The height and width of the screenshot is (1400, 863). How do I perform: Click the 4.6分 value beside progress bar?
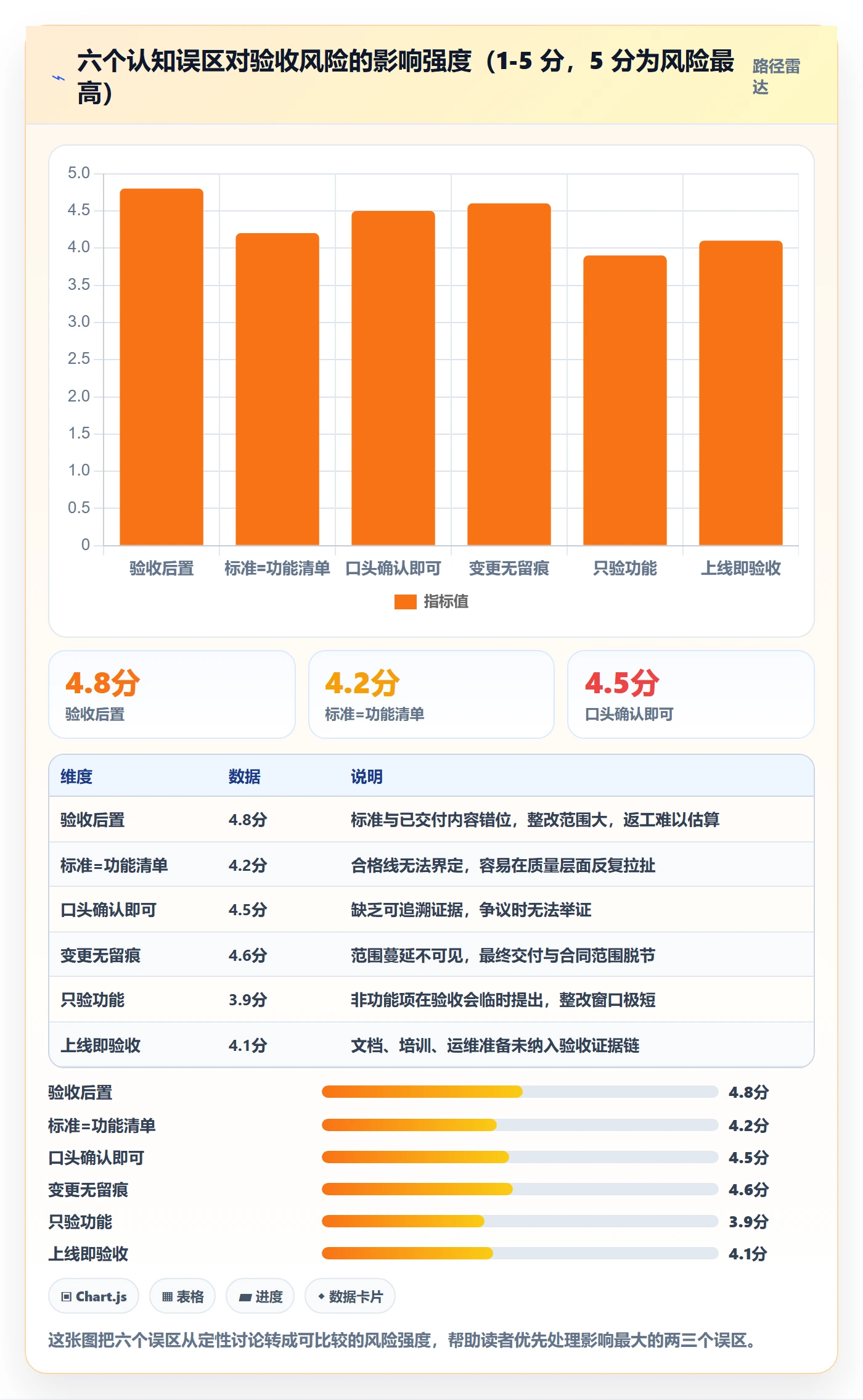(x=749, y=1190)
